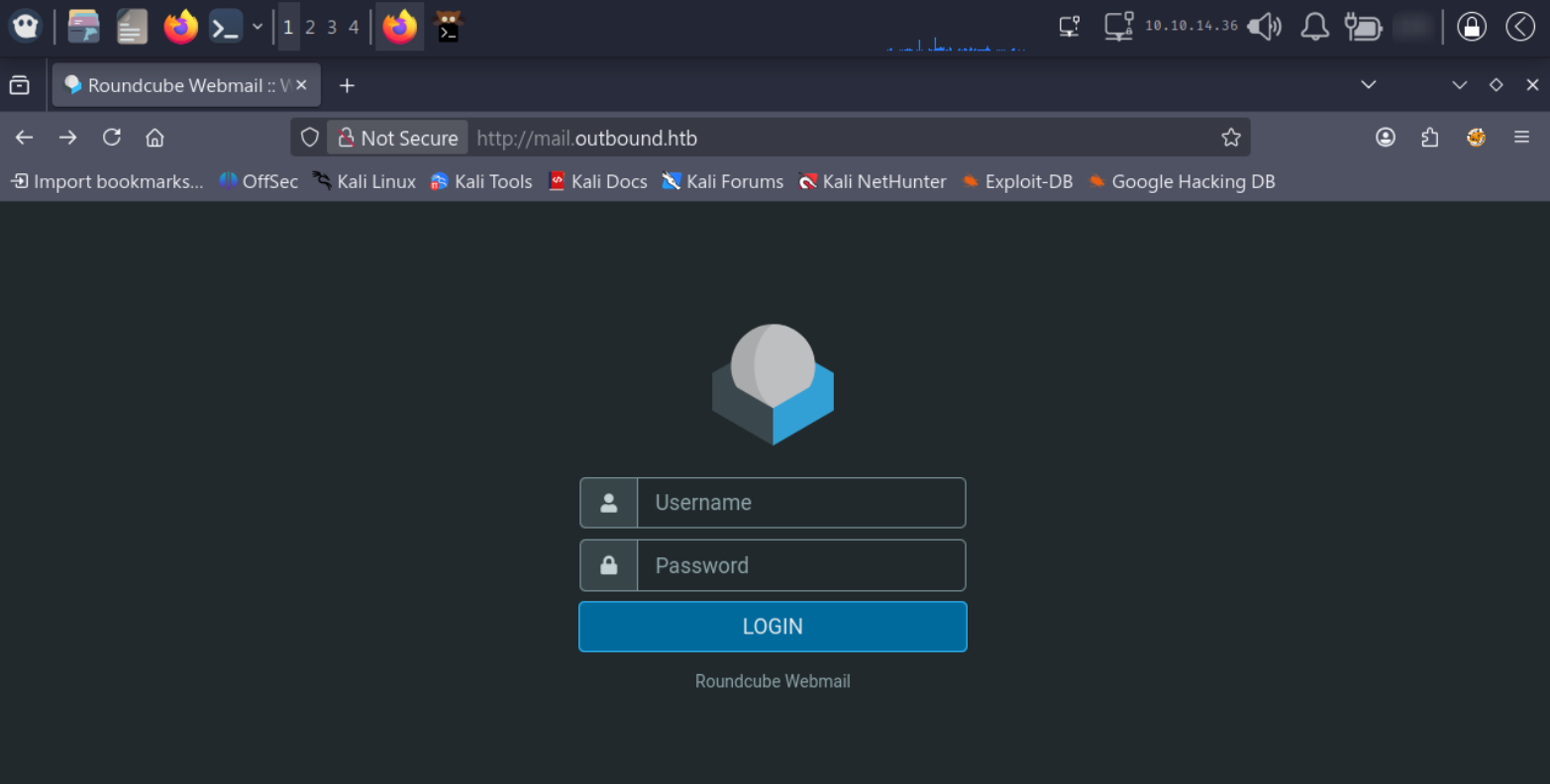Minimize the Firefox window
1550x784 pixels.
(x=1460, y=85)
